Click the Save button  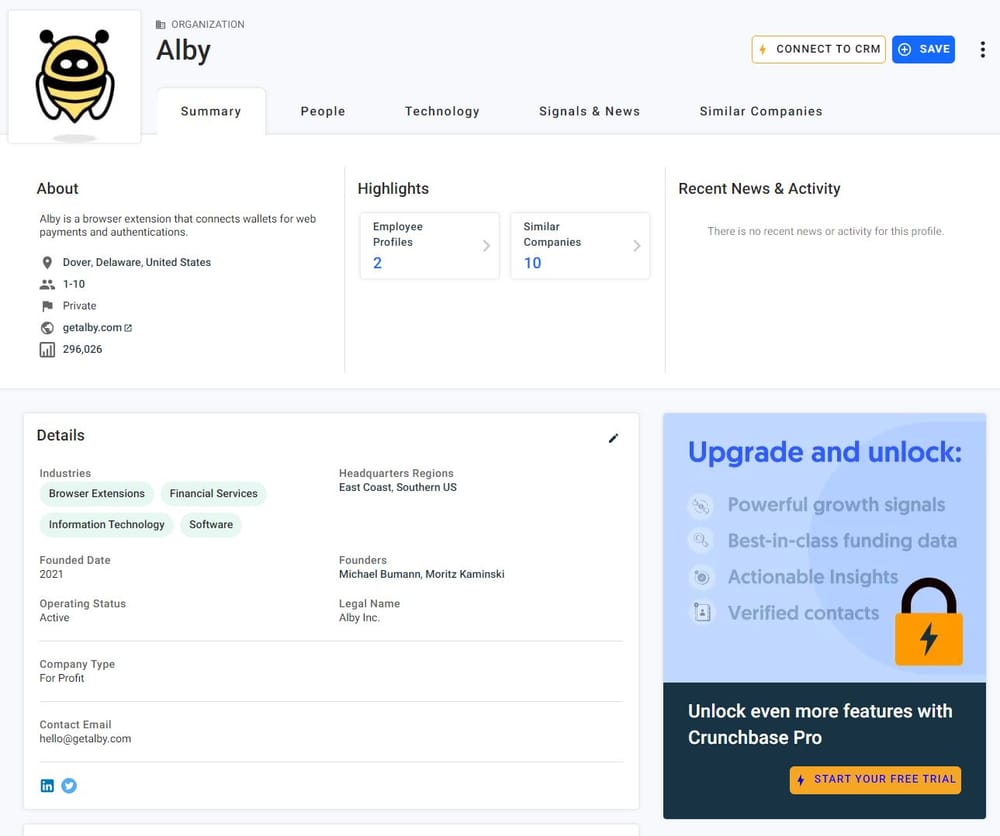tap(922, 48)
